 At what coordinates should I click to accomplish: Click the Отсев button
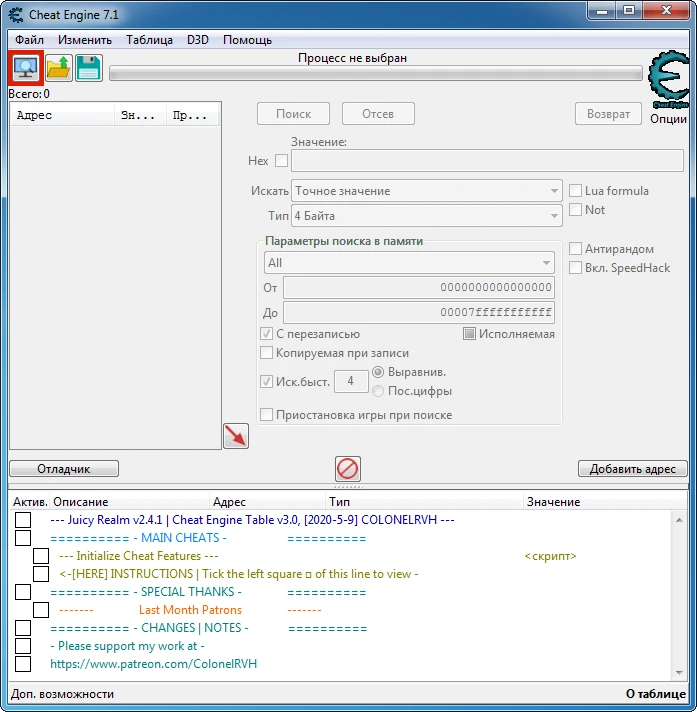[x=378, y=114]
